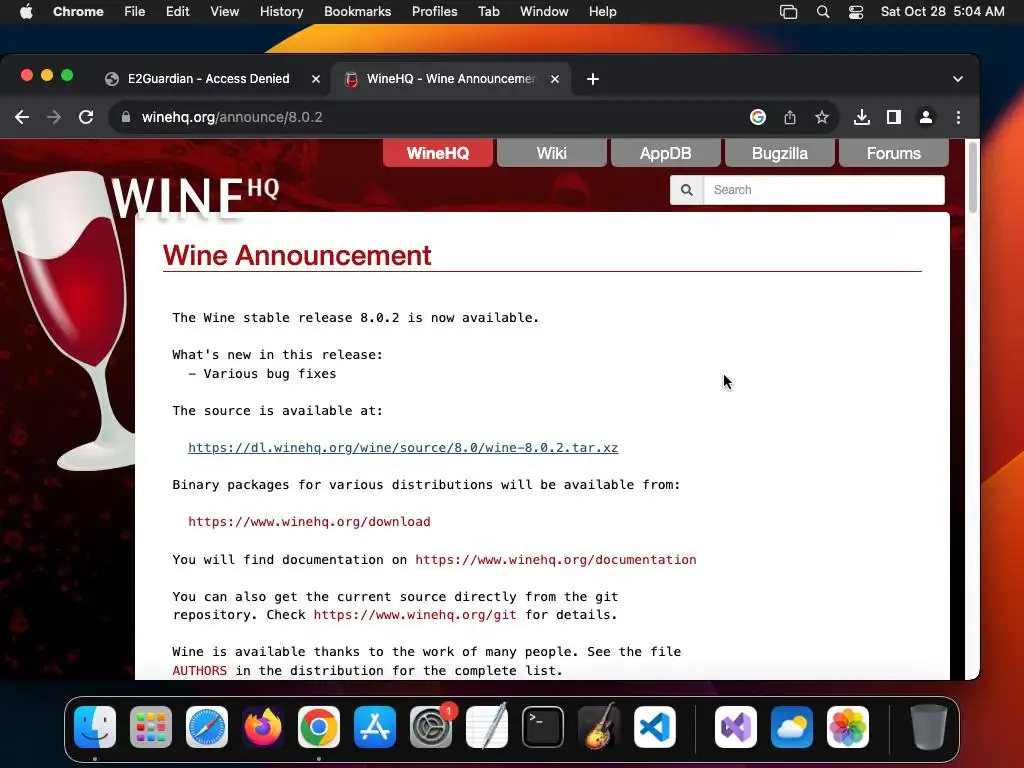Click the page vertical scrollbar thumb
The image size is (1024, 768).
(972, 176)
